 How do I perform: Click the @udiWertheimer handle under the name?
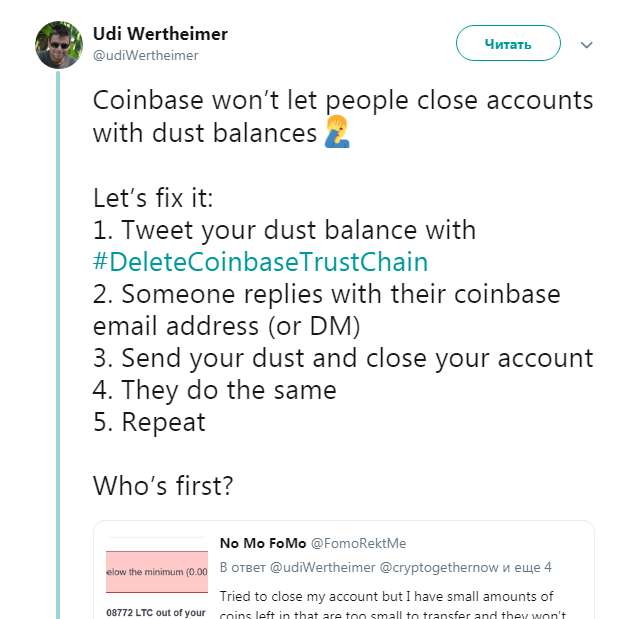[145, 56]
